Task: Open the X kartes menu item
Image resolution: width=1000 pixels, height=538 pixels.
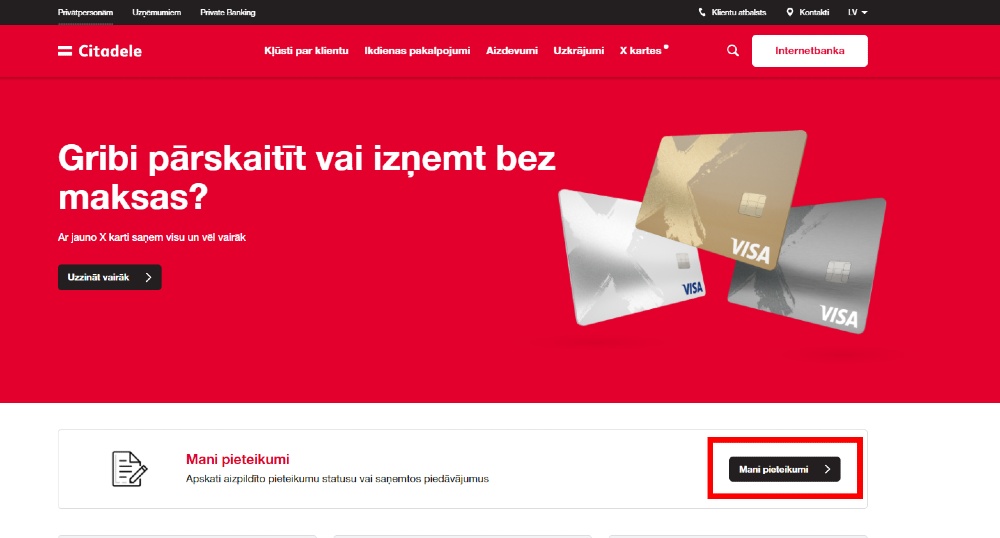Action: coord(643,50)
